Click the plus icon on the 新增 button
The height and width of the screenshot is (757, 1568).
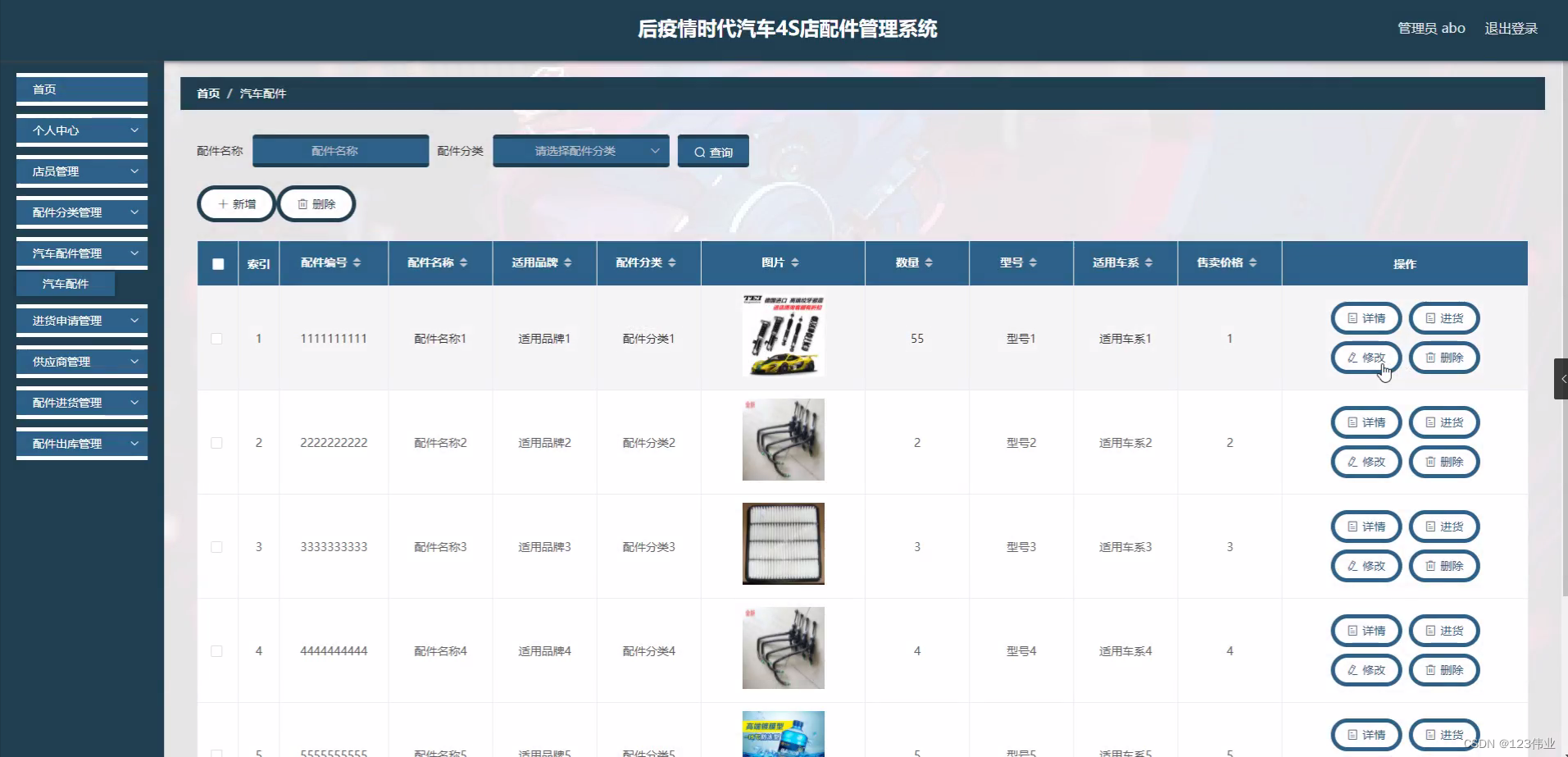[223, 203]
